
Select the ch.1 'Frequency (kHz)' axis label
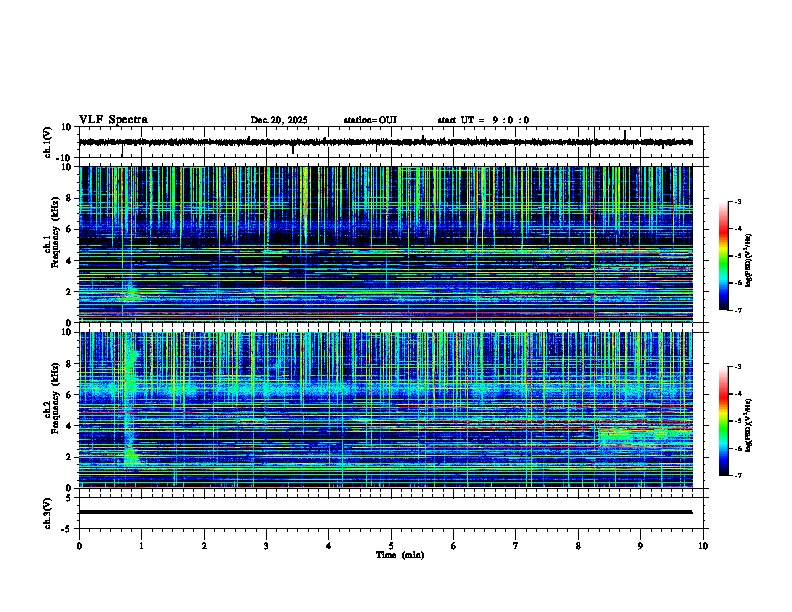tap(54, 233)
